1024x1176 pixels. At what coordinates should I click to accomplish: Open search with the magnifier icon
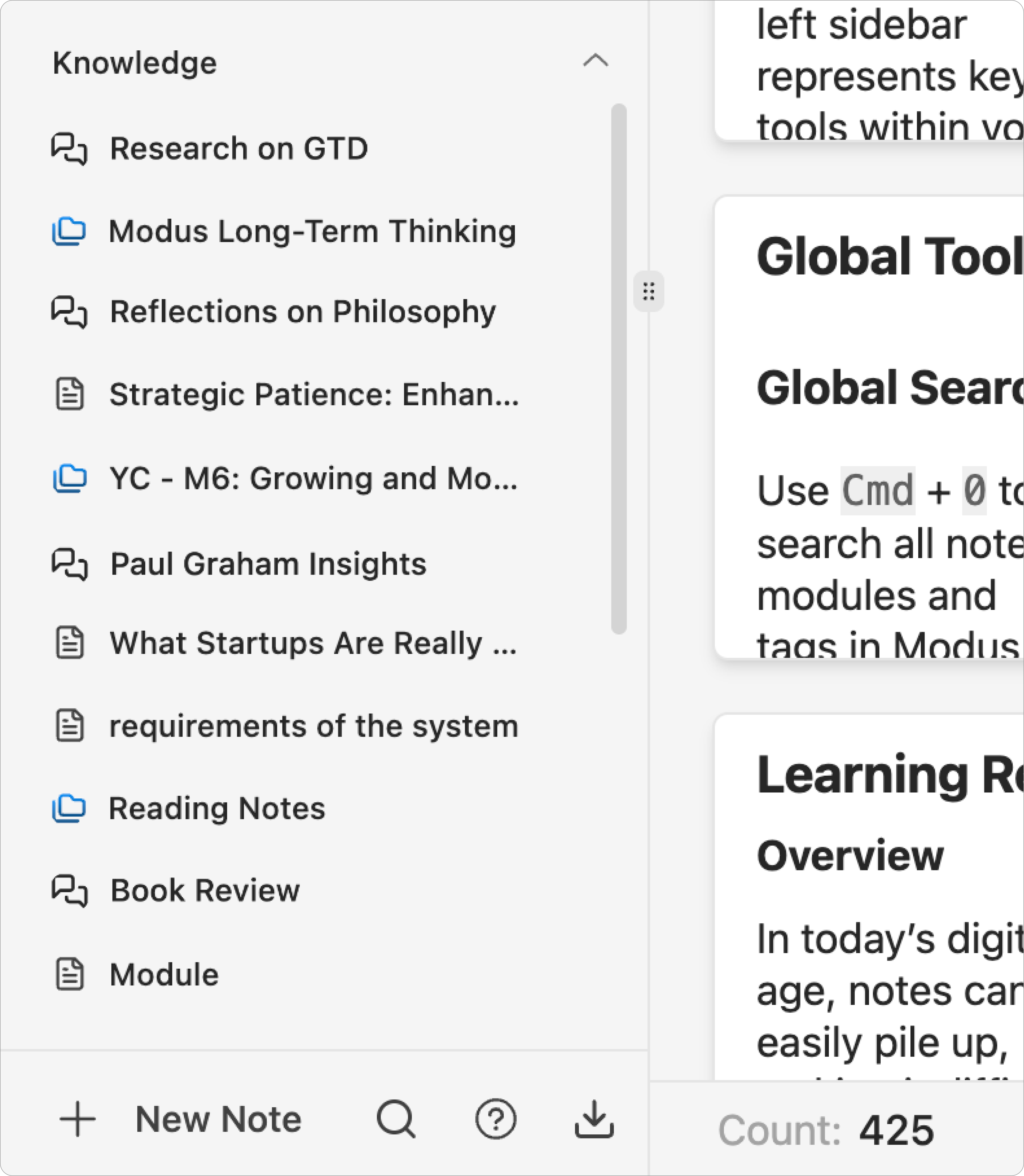[x=396, y=1119]
